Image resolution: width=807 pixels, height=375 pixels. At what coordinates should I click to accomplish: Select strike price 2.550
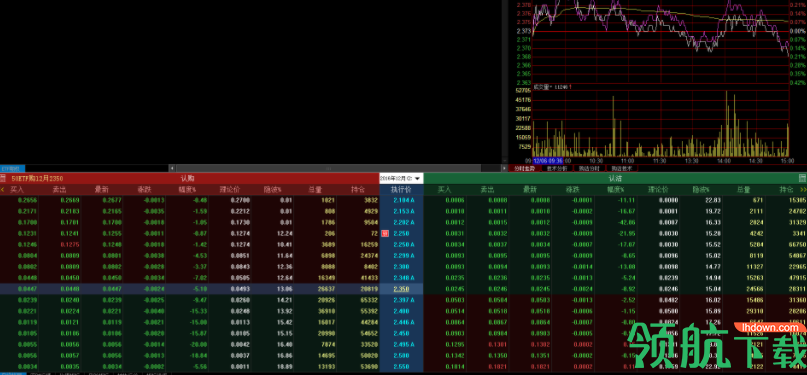pos(401,366)
